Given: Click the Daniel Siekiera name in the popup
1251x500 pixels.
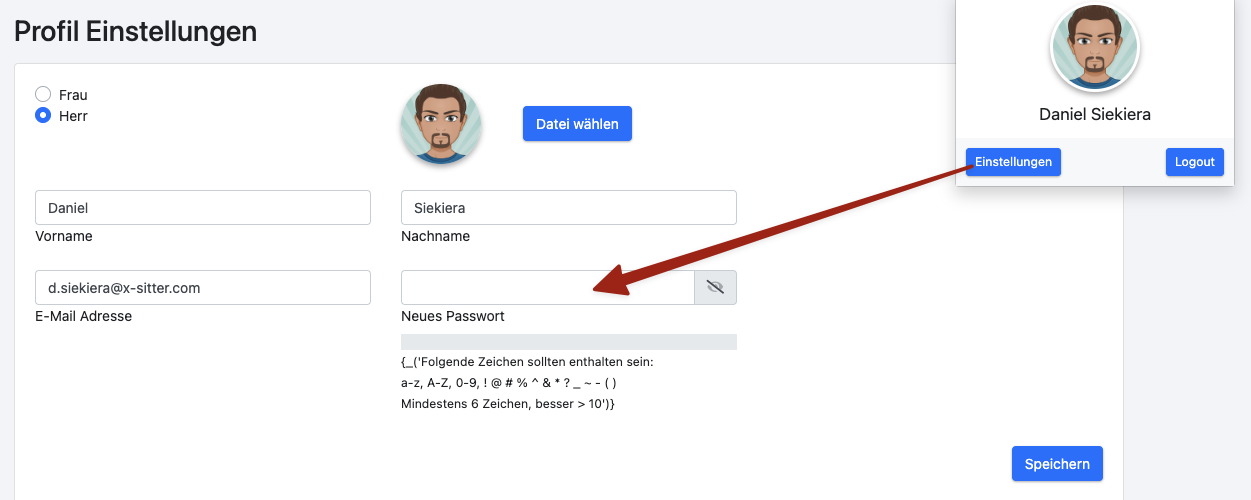Looking at the screenshot, I should coord(1095,114).
